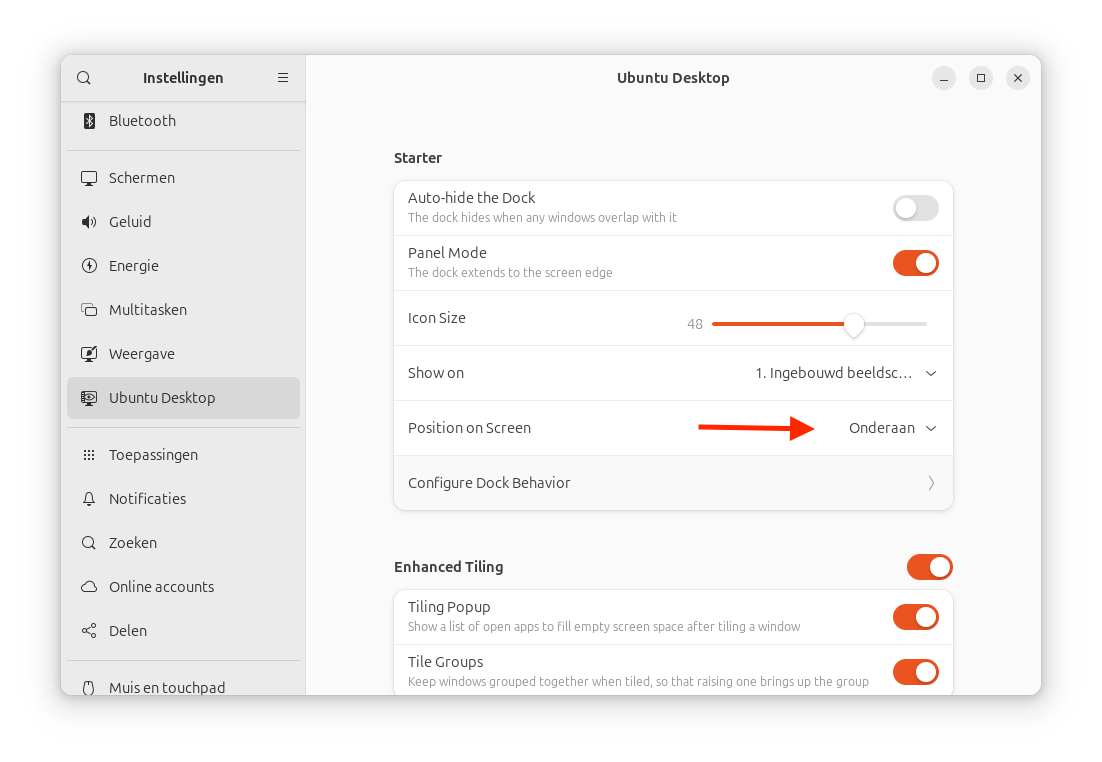Turn off the Enhanced Tiling switch
The height and width of the screenshot is (762, 1102).
[x=929, y=567]
